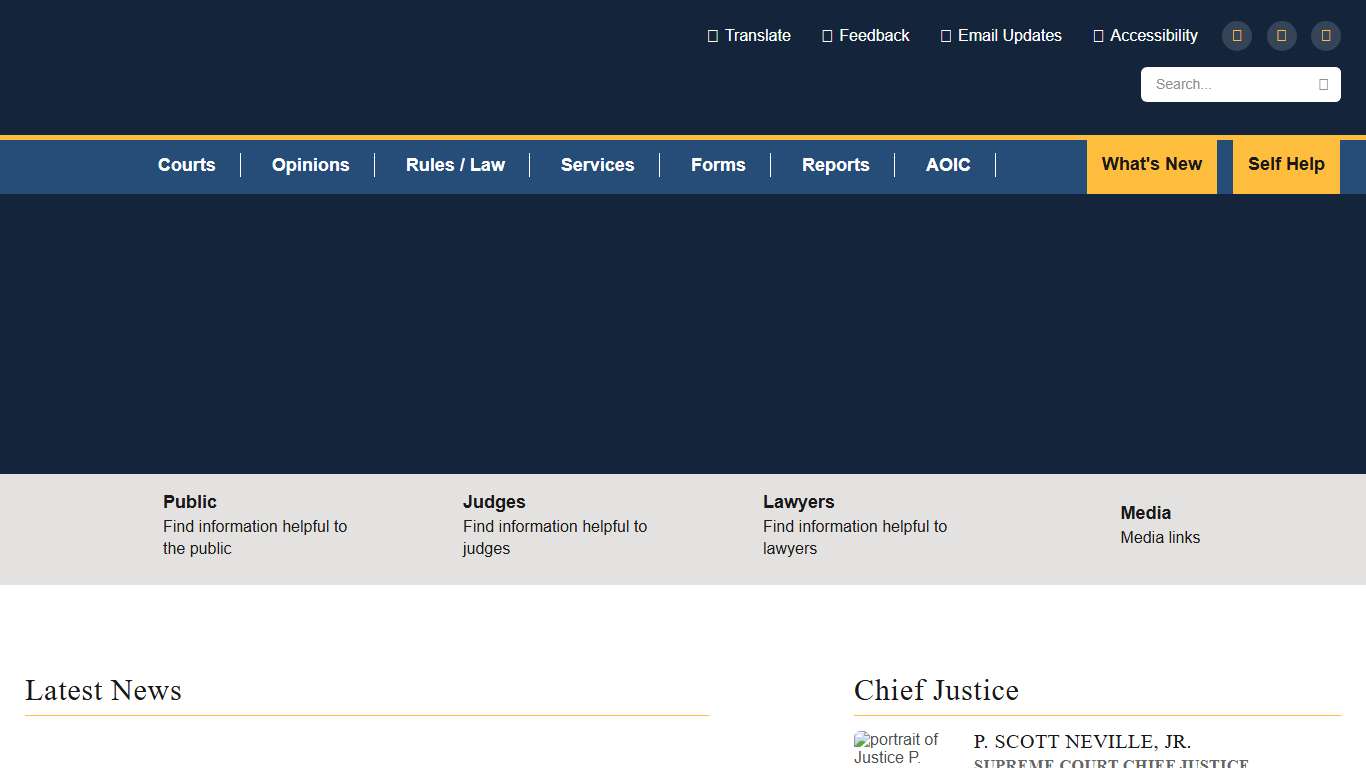Click the Self Help button
1366x768 pixels.
(x=1286, y=165)
